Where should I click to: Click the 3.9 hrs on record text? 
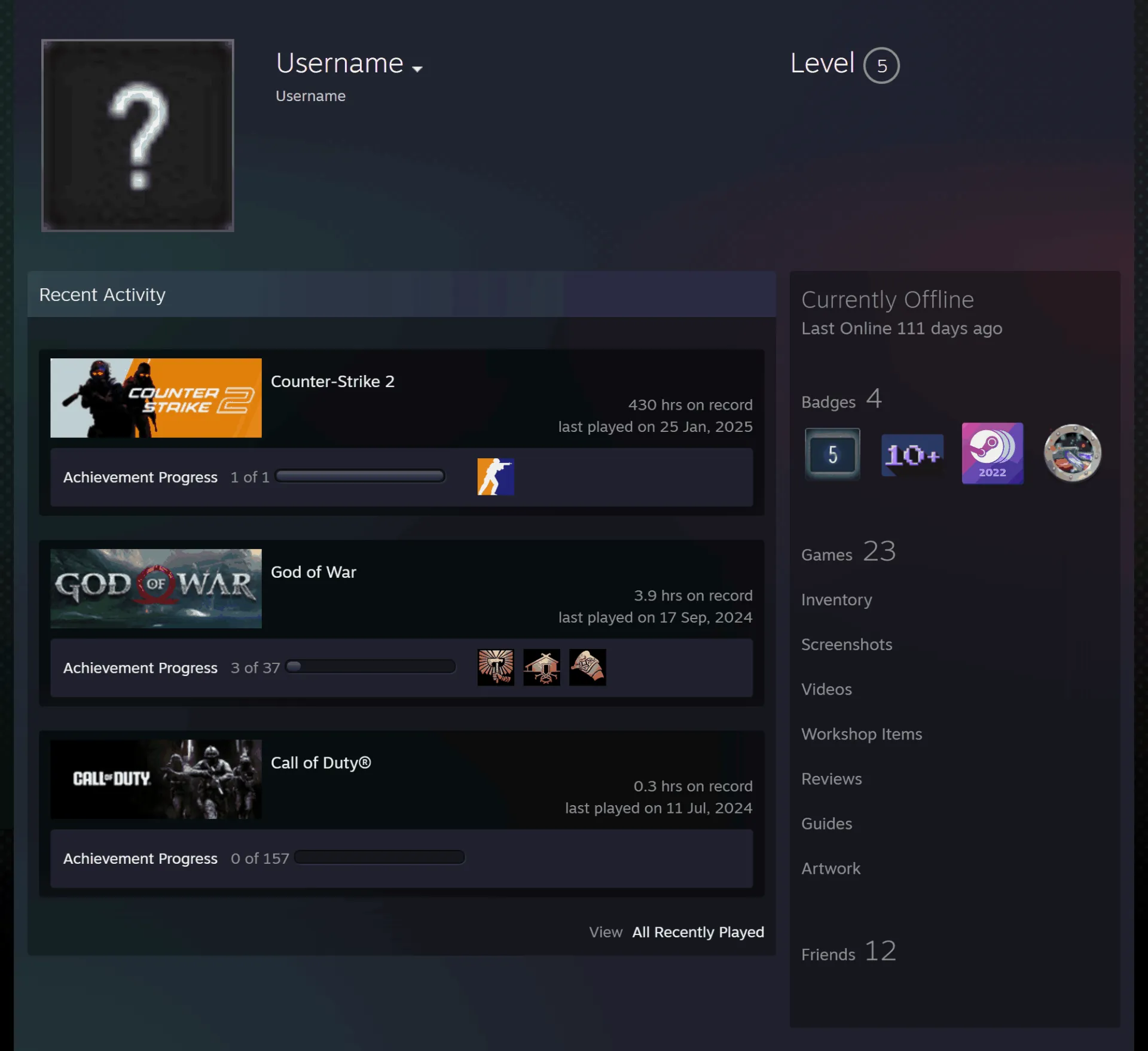coord(694,596)
